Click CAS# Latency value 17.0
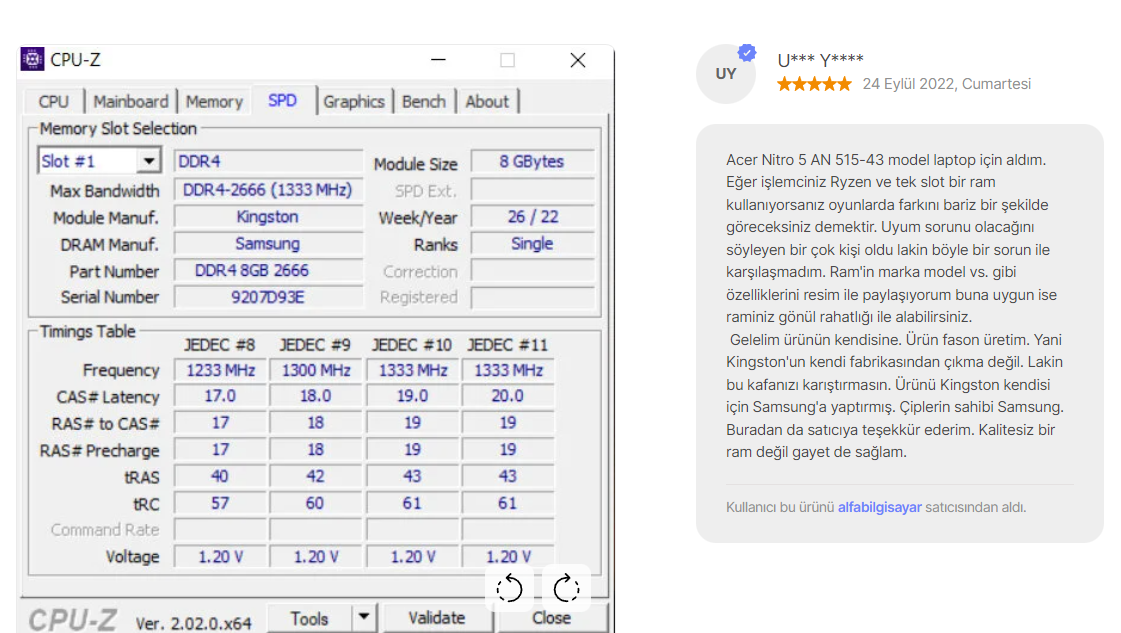1121x633 pixels. [220, 396]
